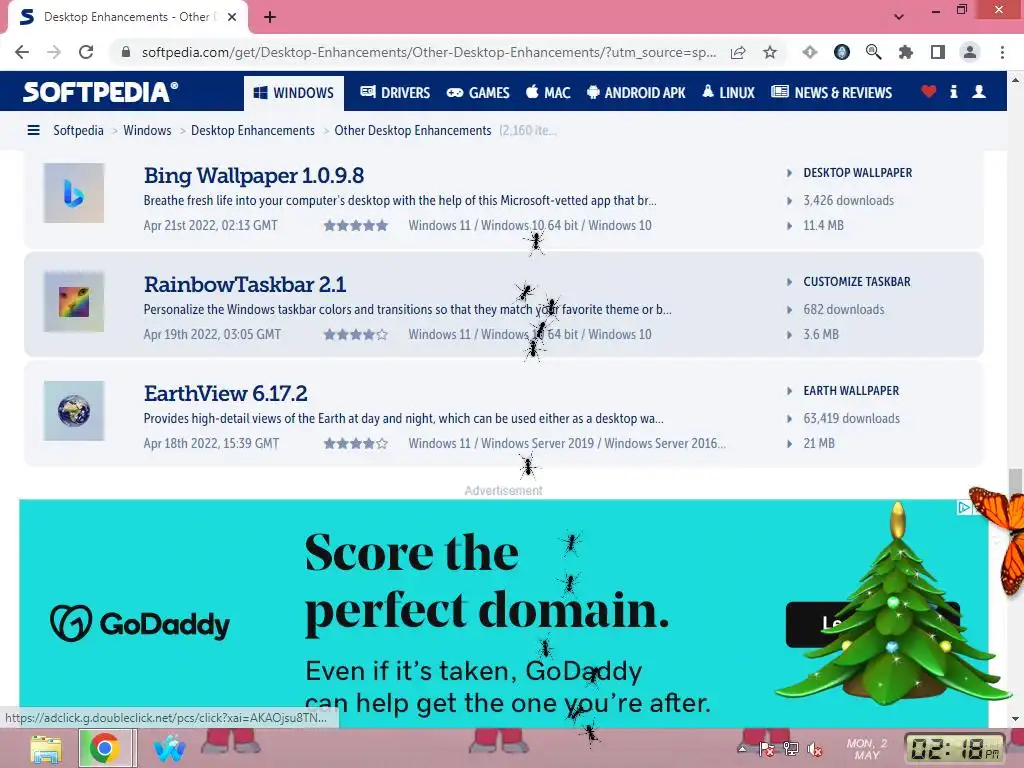1024x768 pixels.
Task: Open RainbowTaskbar 2.1 title
Action: click(245, 284)
